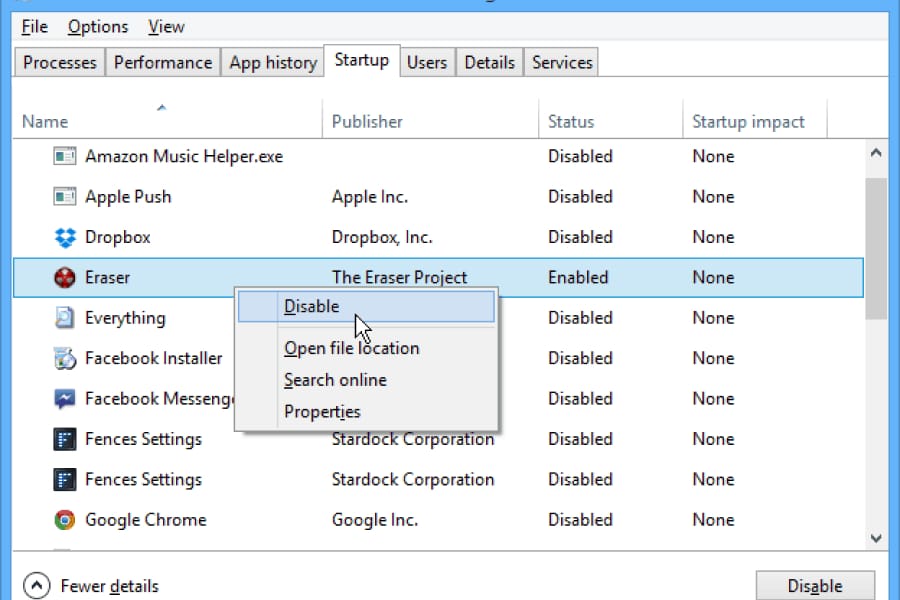Open the Services tab
This screenshot has height=600, width=900.
pos(562,62)
